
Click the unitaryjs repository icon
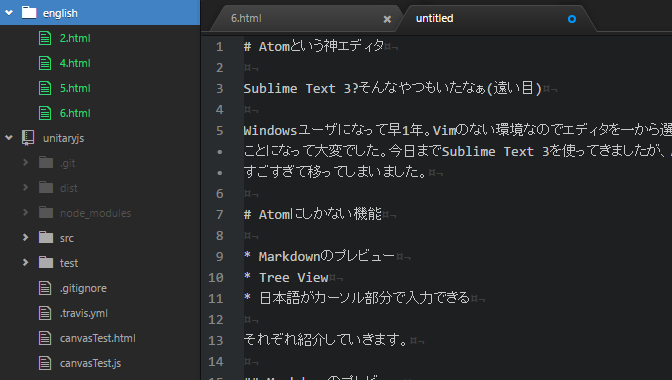pyautogui.click(x=28, y=138)
